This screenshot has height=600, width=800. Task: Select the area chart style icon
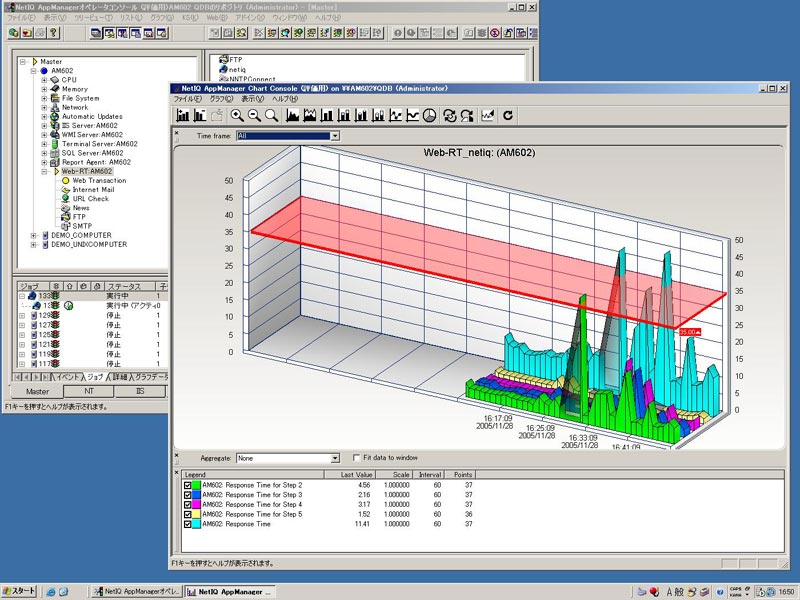click(292, 115)
